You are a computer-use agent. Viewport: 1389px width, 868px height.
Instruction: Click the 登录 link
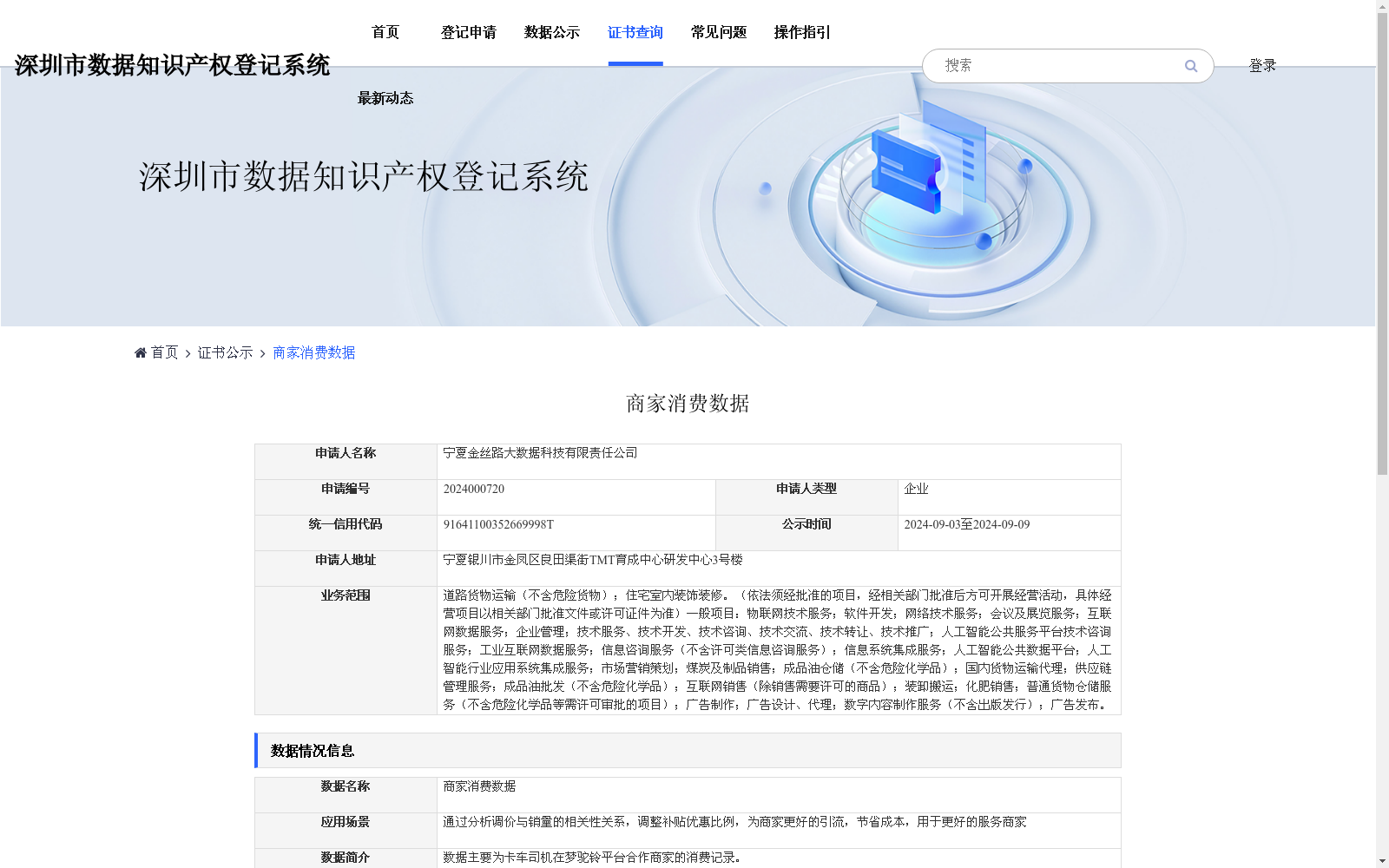(x=1262, y=66)
